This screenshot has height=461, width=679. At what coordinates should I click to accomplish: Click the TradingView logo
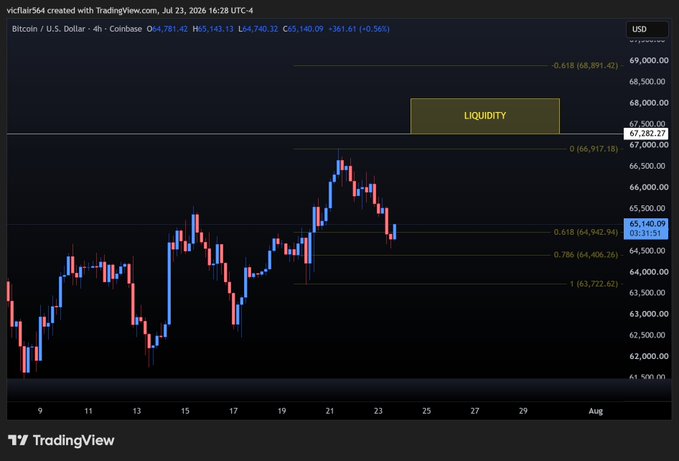coord(61,440)
